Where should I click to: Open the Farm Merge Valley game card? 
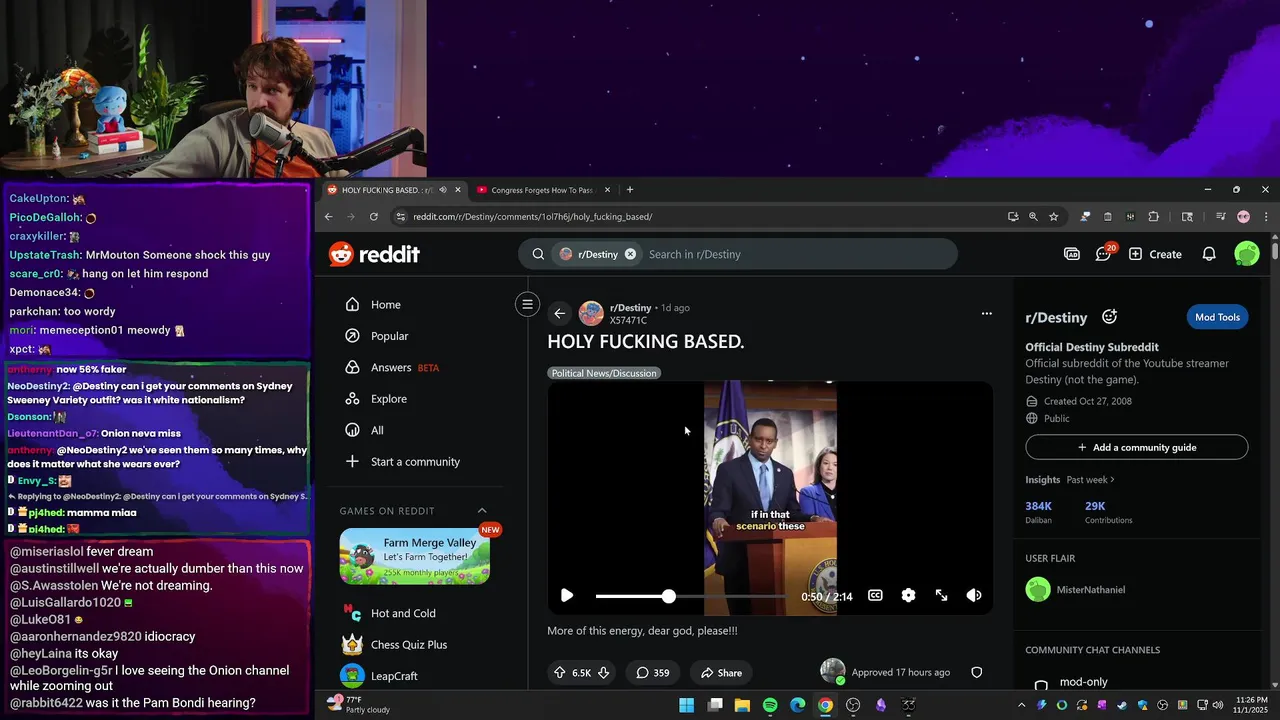point(414,555)
